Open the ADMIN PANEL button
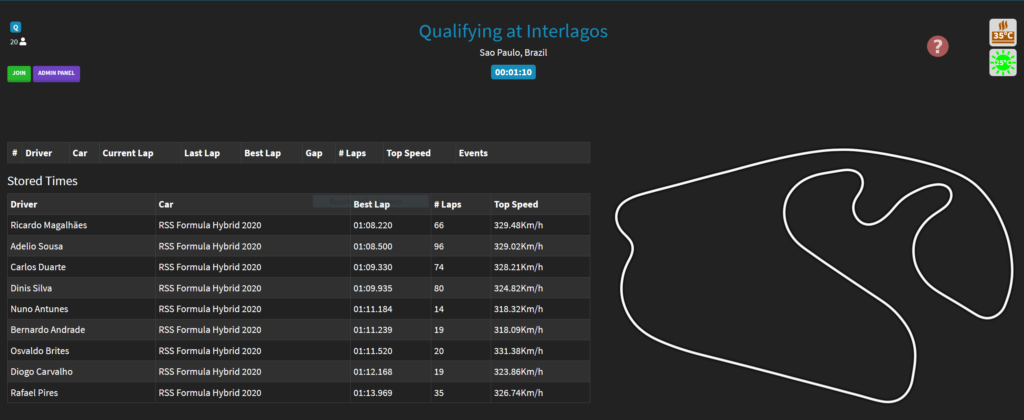 [x=56, y=73]
